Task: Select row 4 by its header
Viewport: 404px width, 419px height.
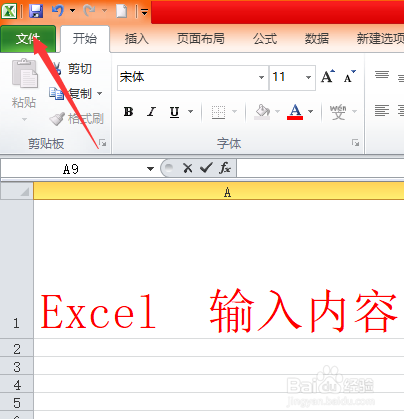Action: tap(16, 384)
